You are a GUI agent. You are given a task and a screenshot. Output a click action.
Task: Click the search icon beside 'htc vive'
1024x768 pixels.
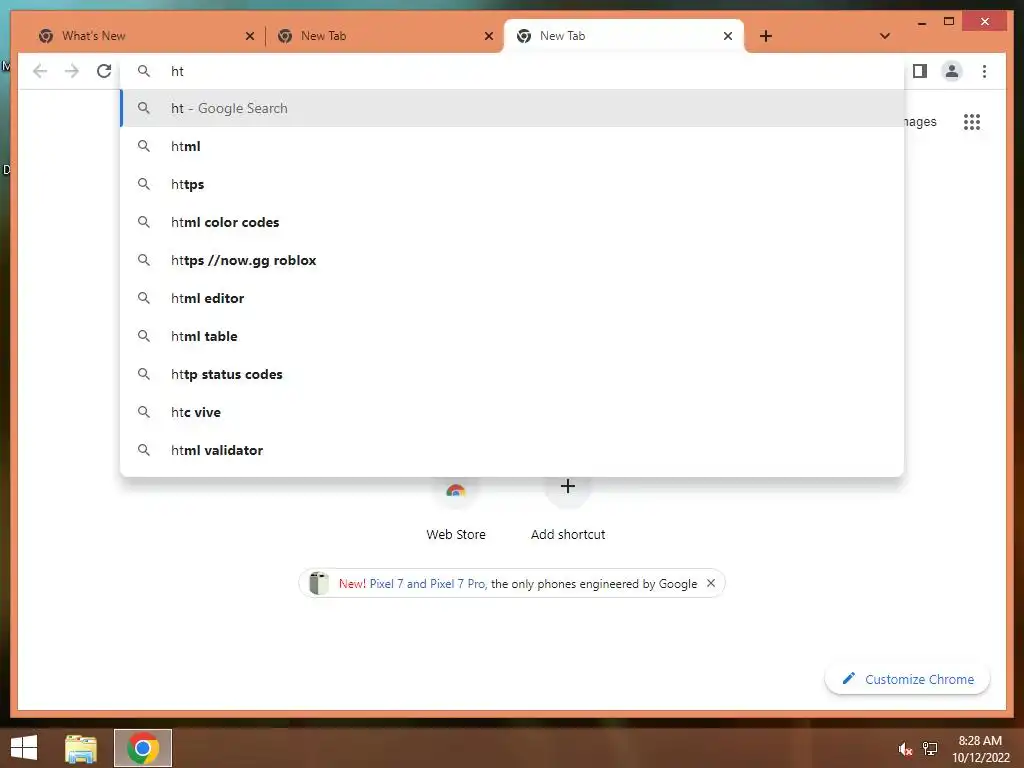point(144,411)
